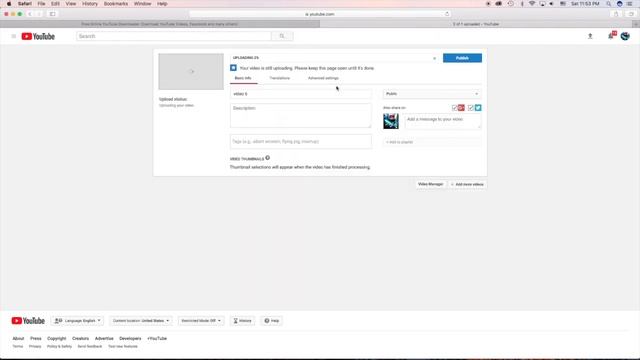
Task: Open the account avatar menu
Action: pyautogui.click(x=625, y=36)
